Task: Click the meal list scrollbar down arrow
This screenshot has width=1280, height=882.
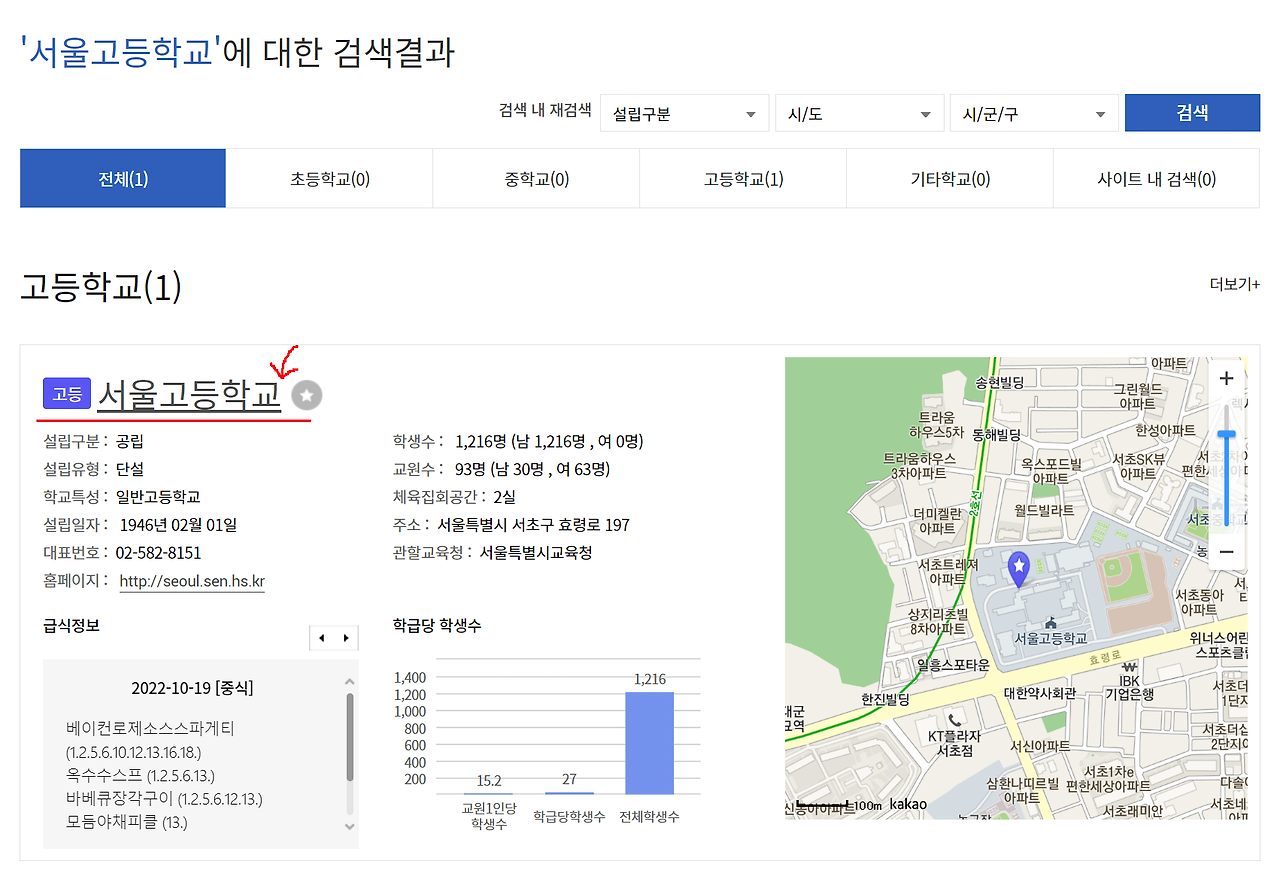Action: 349,826
